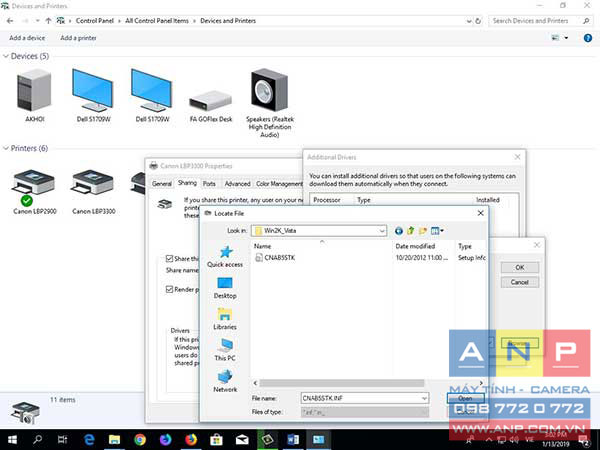Click Cancel in the install dialog
Viewport: 600px width, 450px height.
[520, 282]
